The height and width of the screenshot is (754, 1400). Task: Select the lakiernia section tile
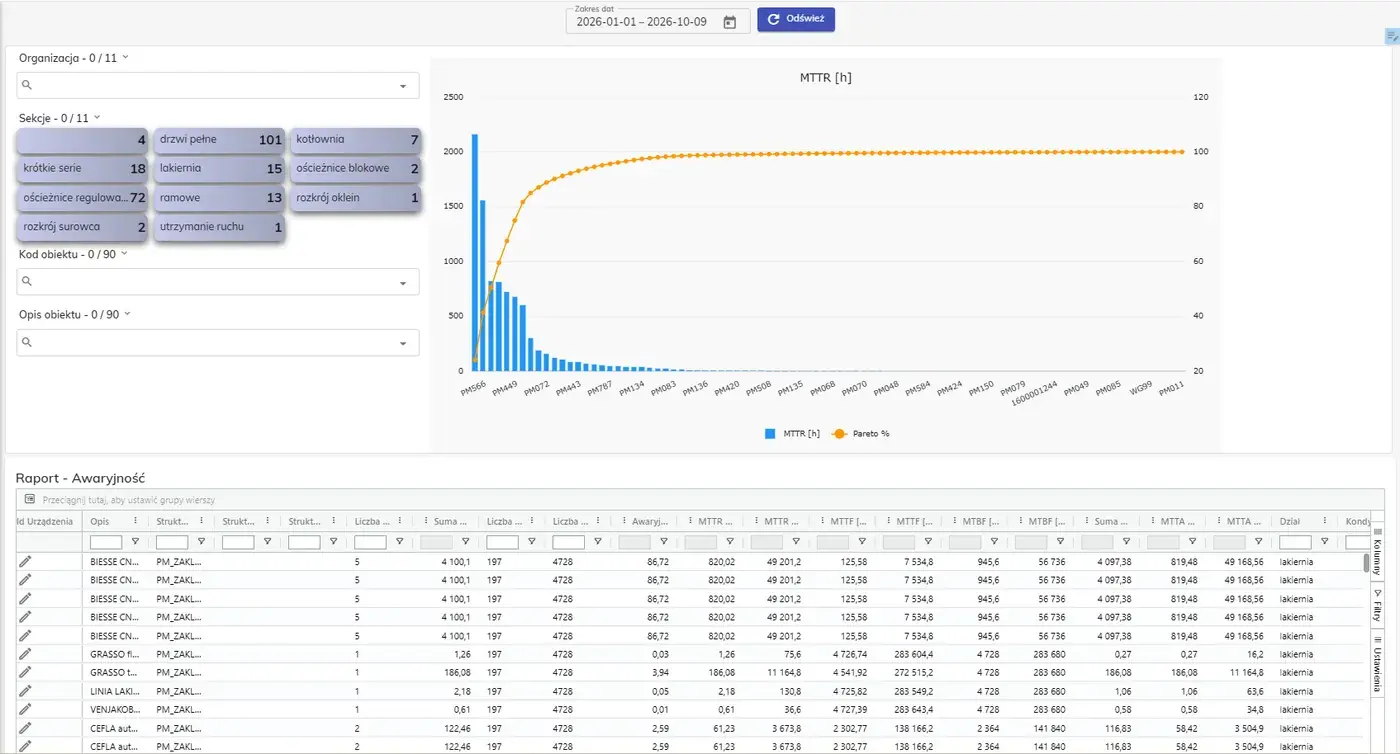point(220,169)
